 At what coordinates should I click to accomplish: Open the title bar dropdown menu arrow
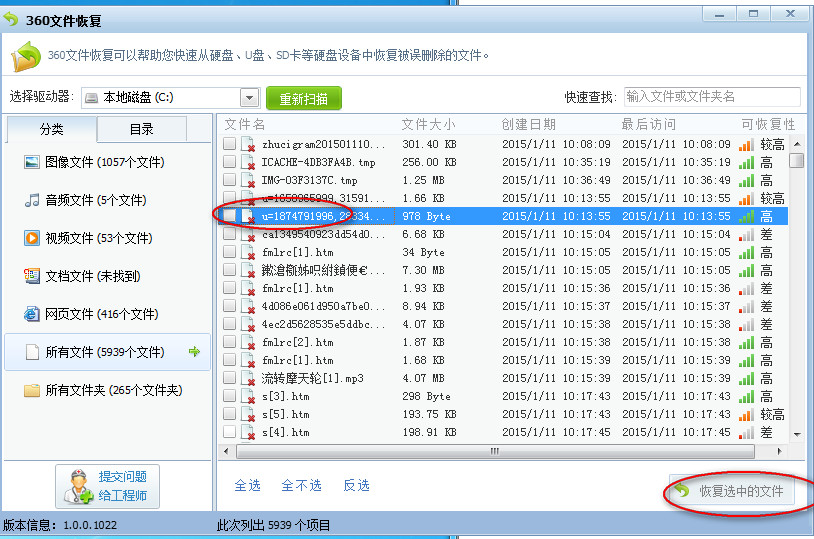coord(716,14)
